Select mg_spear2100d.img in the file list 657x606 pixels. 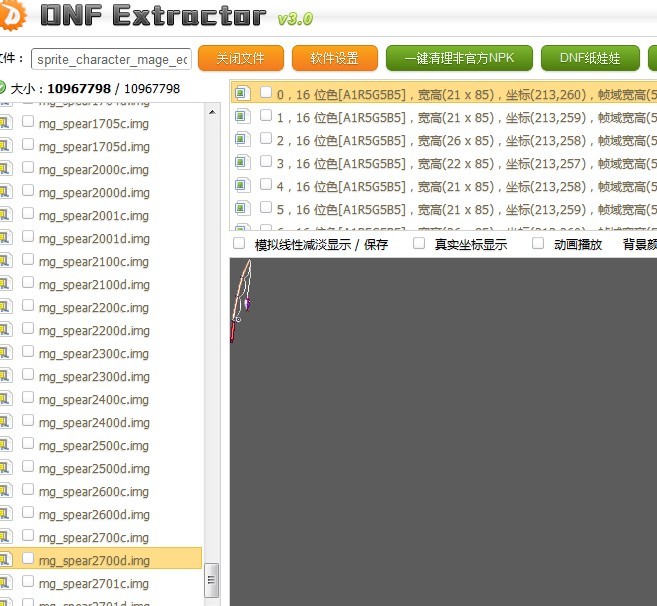[x=94, y=284]
